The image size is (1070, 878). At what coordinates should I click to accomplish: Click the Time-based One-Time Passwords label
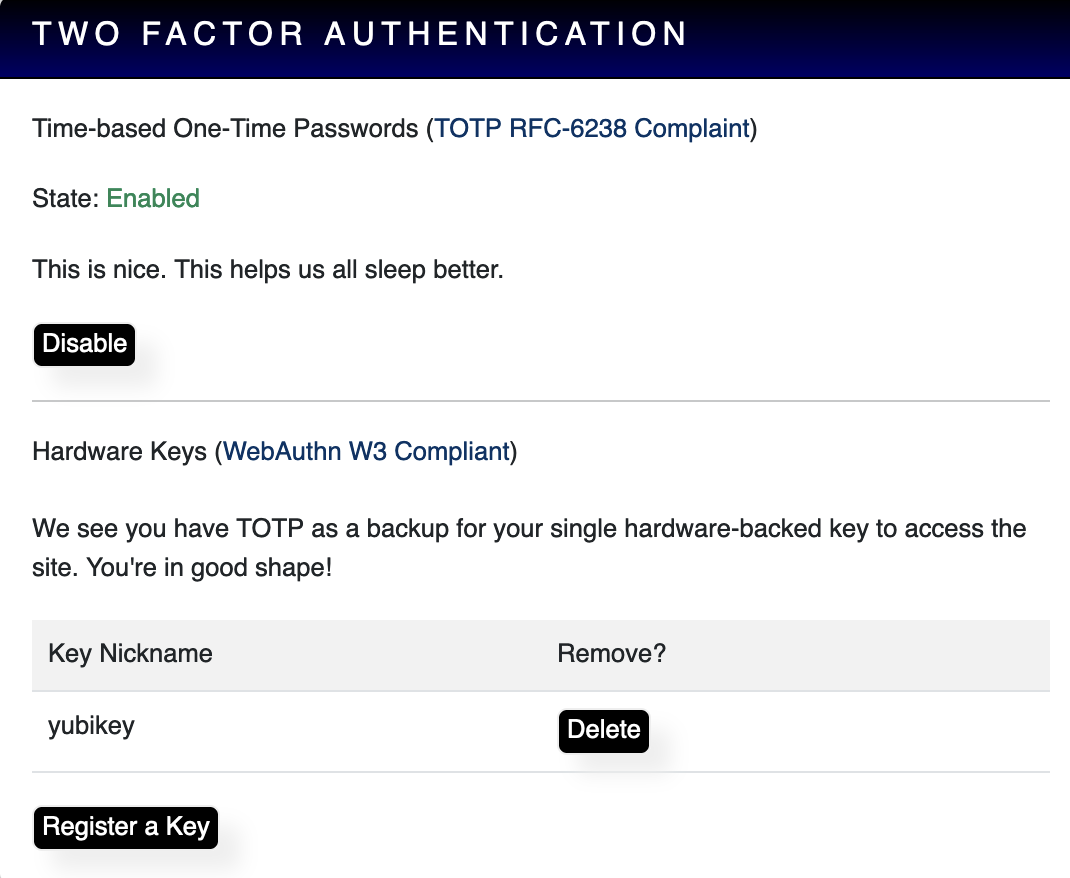point(225,128)
